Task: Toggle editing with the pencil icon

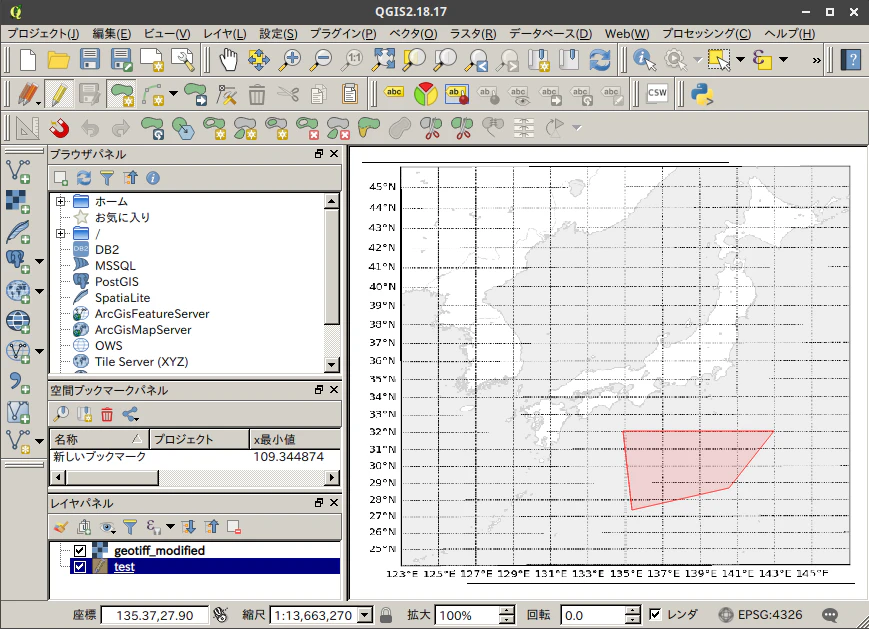Action: [59, 94]
